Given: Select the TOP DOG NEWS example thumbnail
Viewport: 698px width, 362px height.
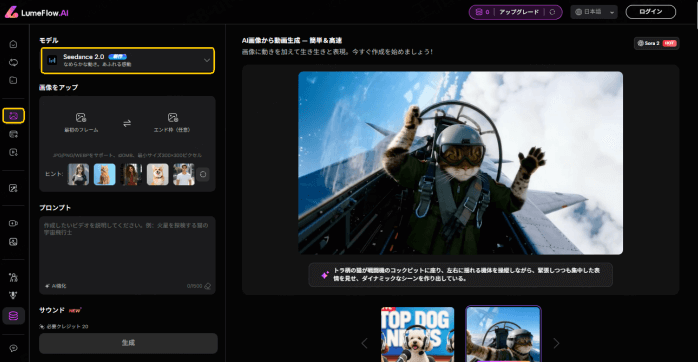Looking at the screenshot, I should point(418,334).
